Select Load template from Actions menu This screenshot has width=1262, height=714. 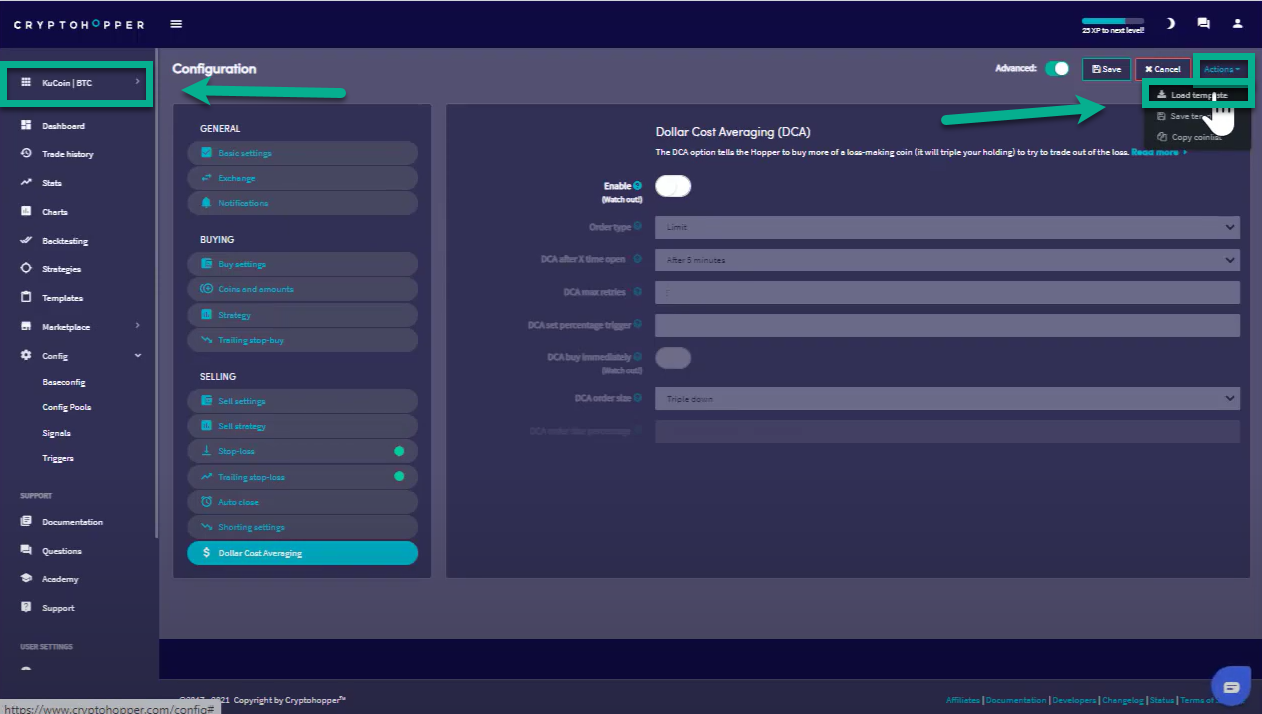click(1198, 95)
